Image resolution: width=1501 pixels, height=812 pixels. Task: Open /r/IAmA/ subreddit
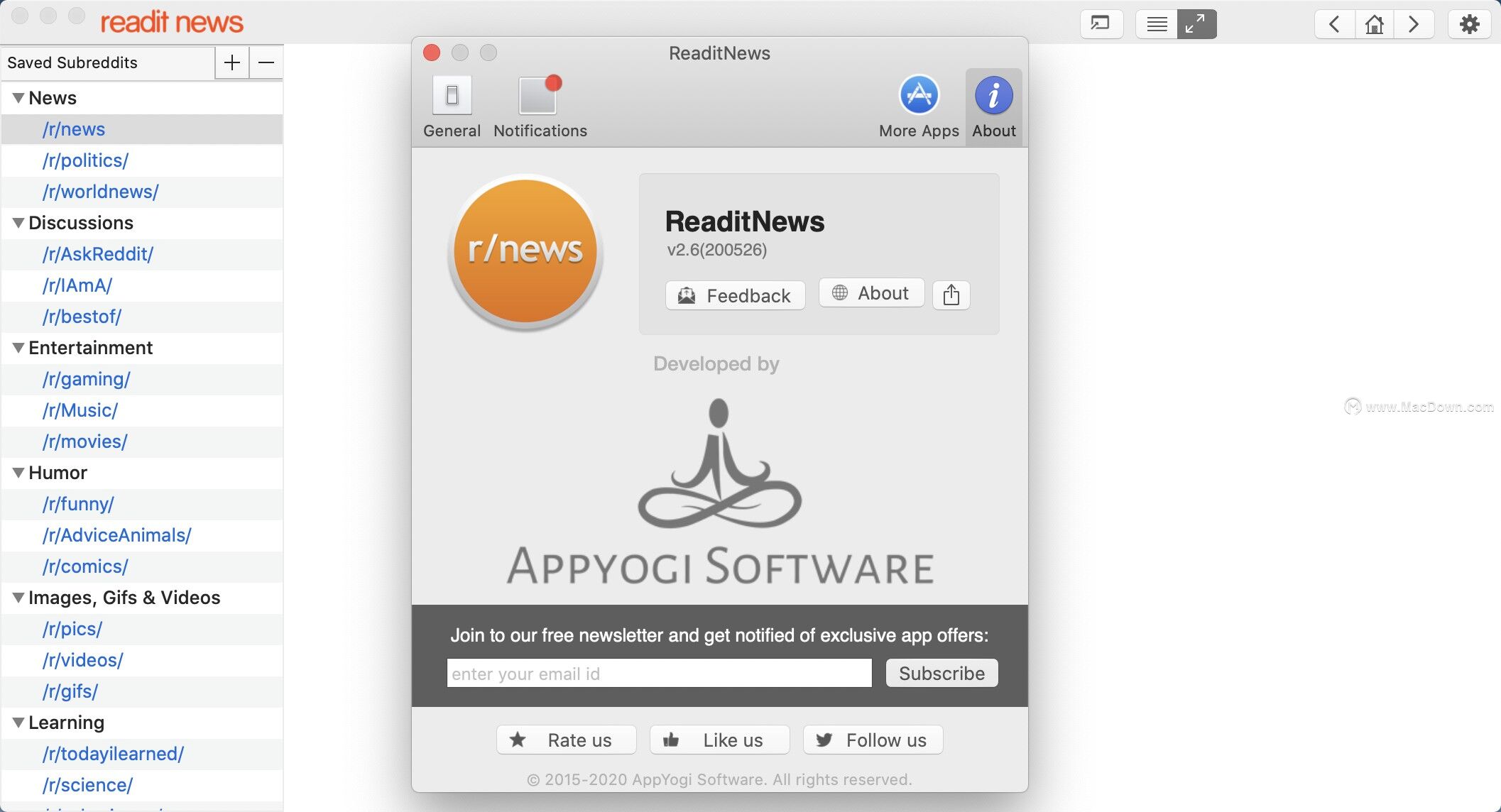142,285
